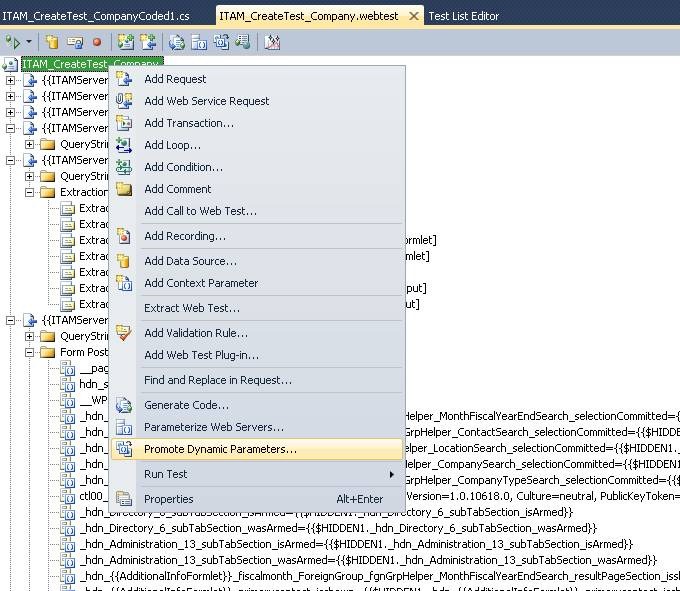
Task: Click the last toolbar icon with chart
Action: [272, 42]
